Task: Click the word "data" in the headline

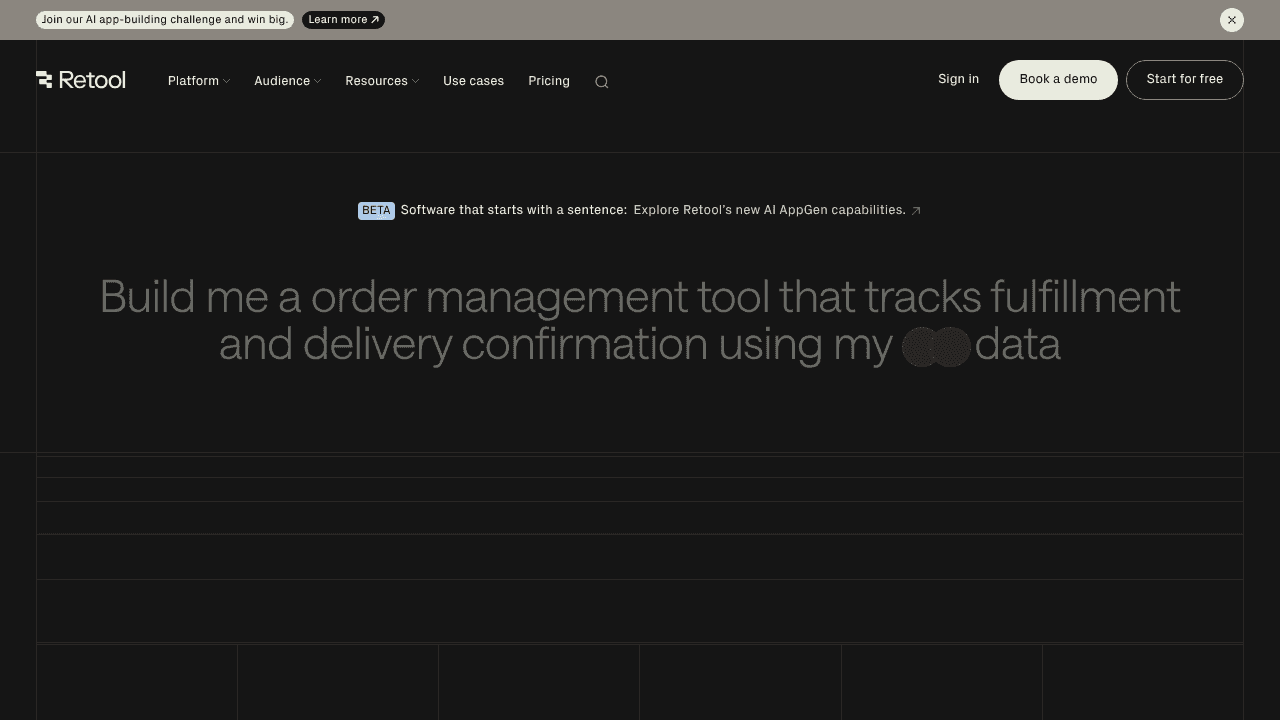Action: (1017, 345)
